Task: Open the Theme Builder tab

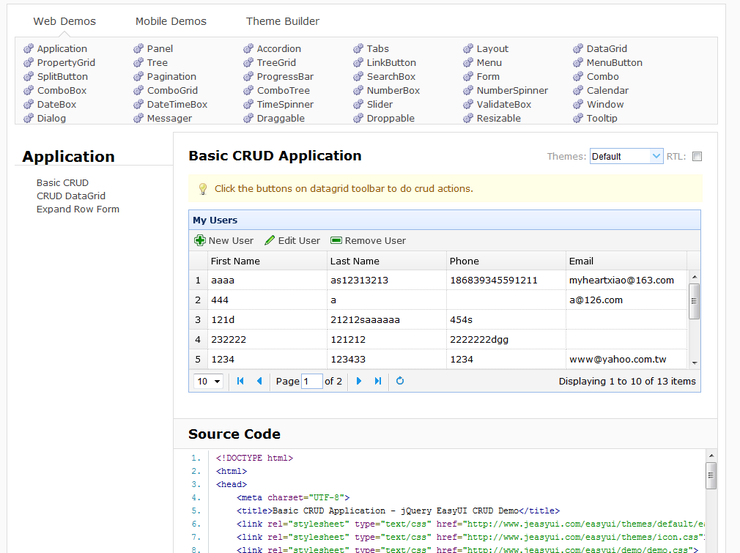Action: coord(283,21)
